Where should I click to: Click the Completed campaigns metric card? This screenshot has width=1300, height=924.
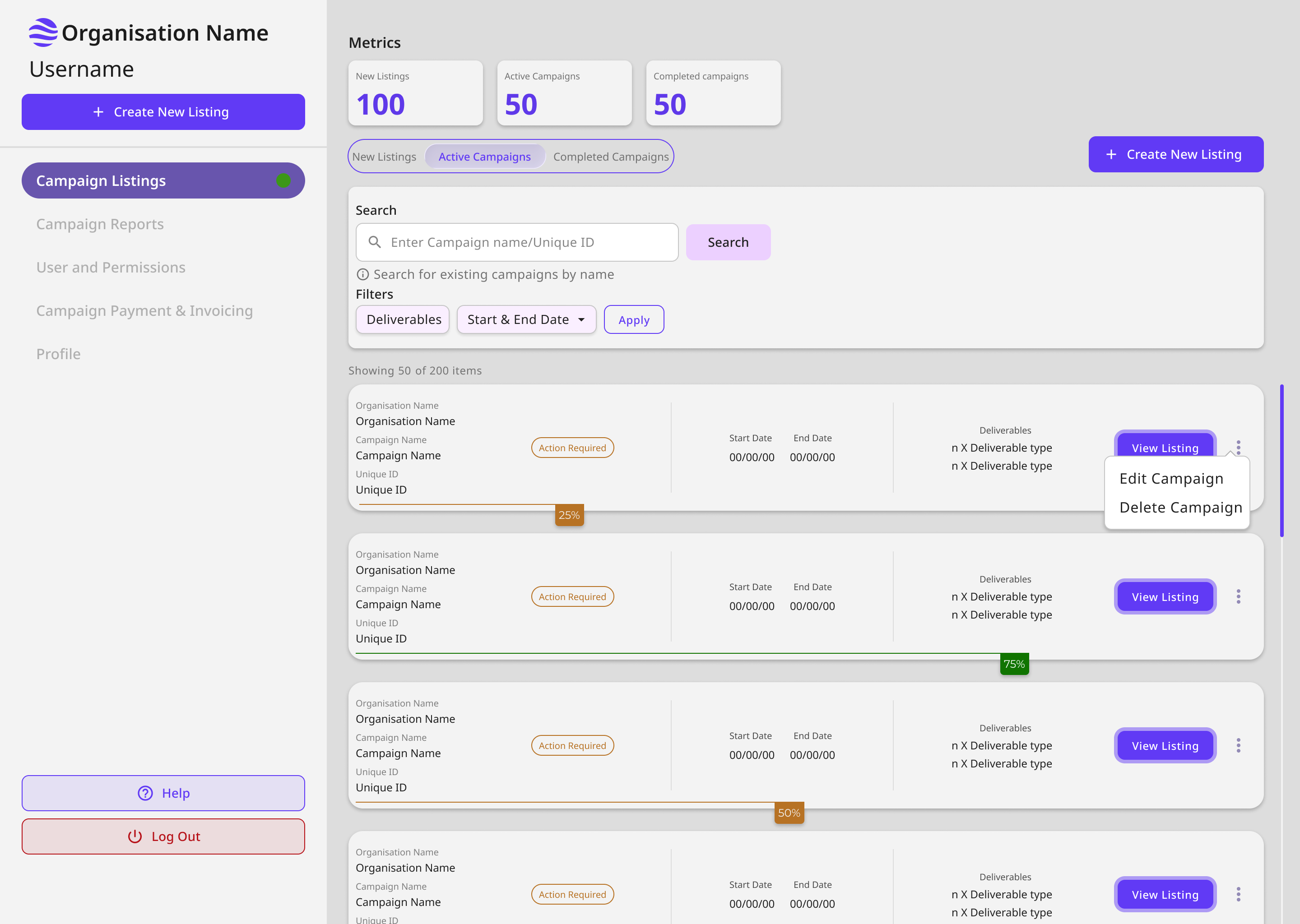713,93
